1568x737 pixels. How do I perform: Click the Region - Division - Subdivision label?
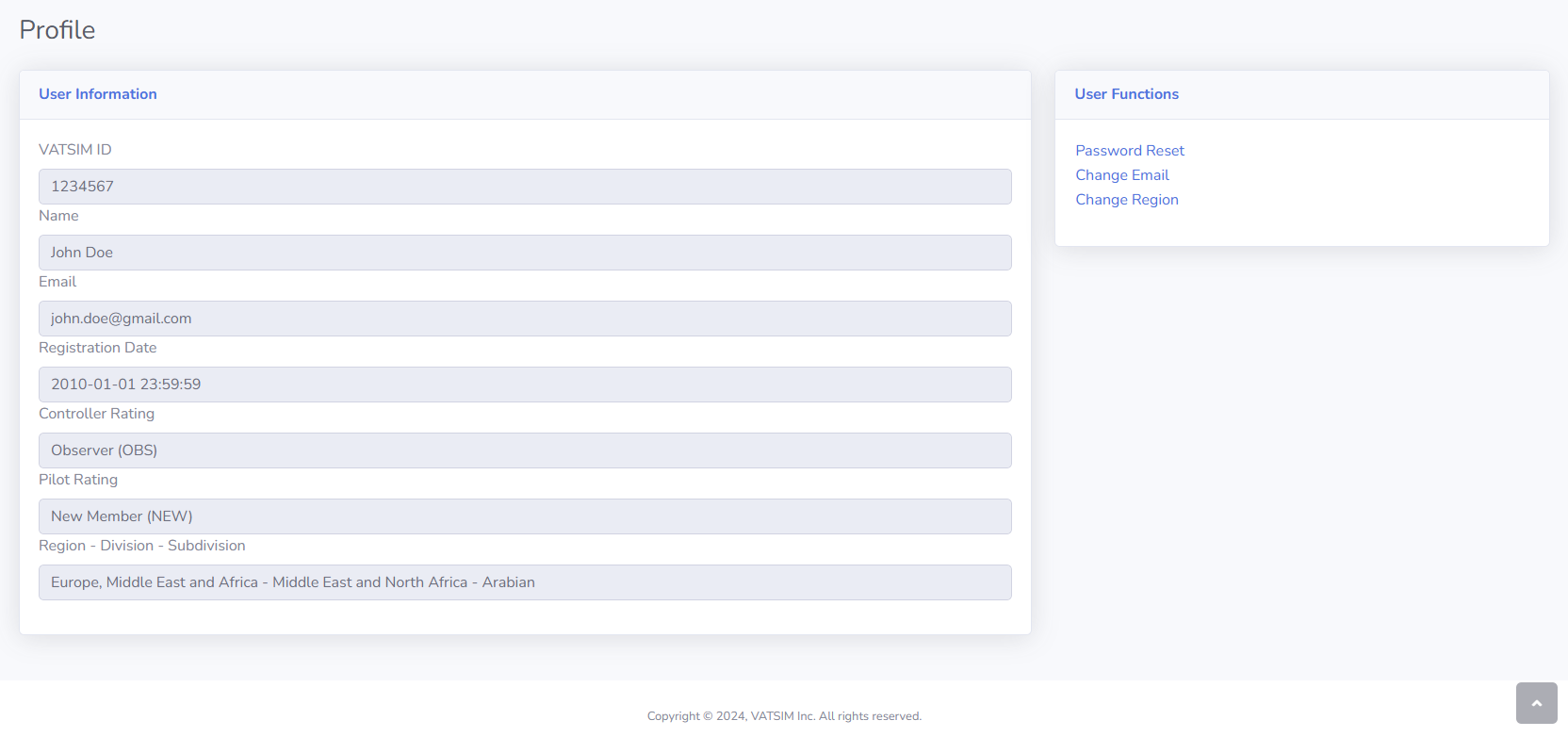tap(142, 546)
